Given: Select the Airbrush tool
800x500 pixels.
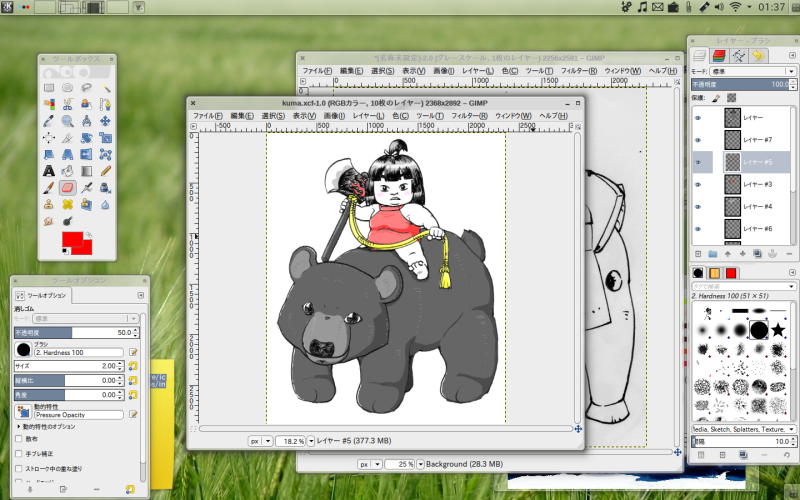Looking at the screenshot, I should pos(86,188).
